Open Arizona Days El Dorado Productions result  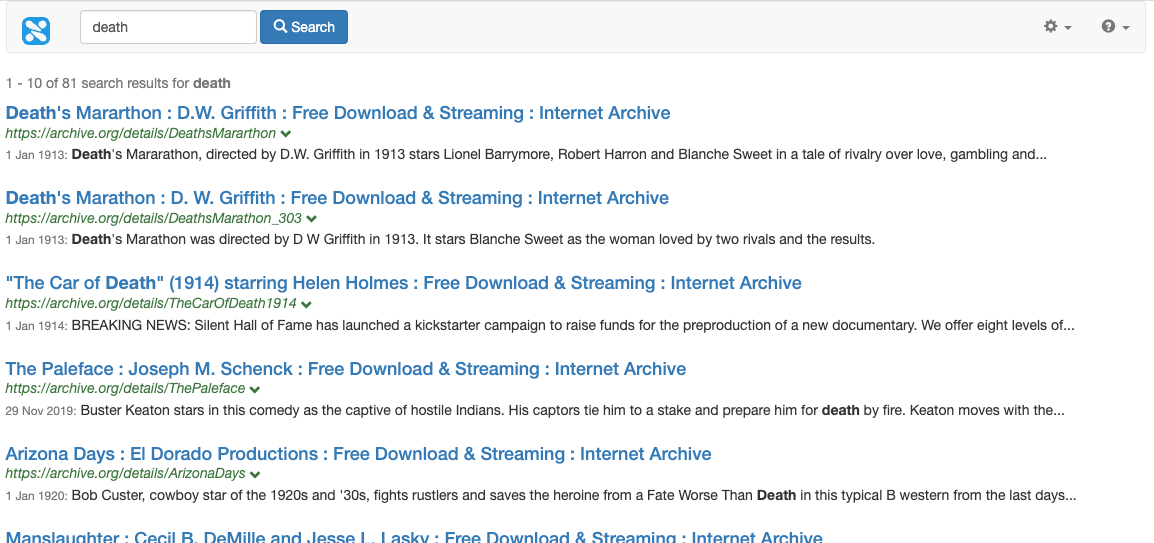358,454
